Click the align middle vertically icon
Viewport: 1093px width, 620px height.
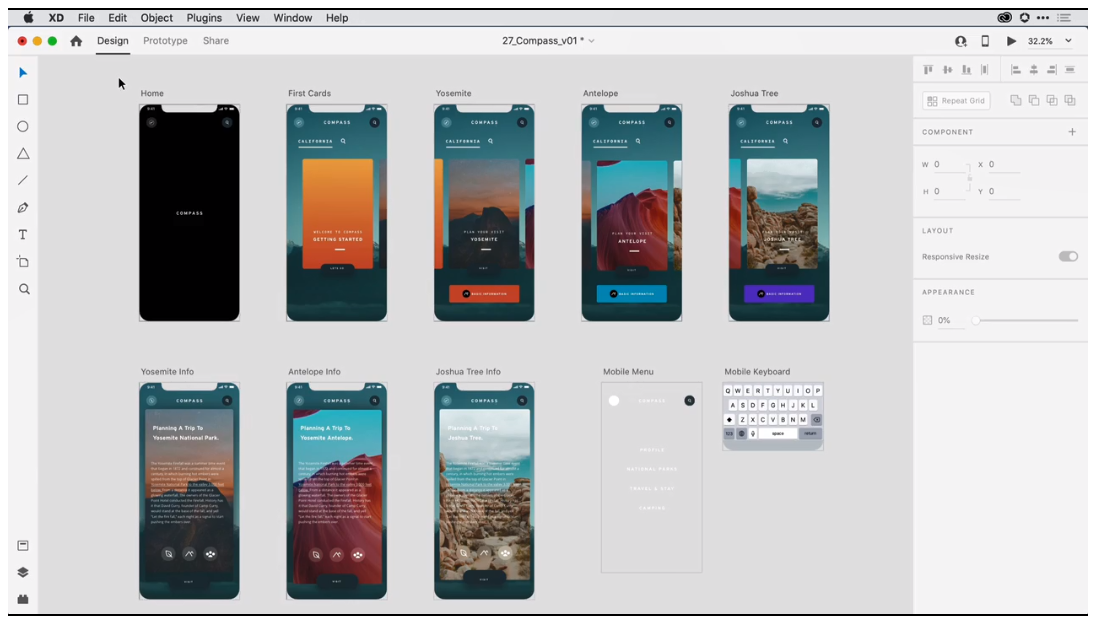click(x=947, y=70)
